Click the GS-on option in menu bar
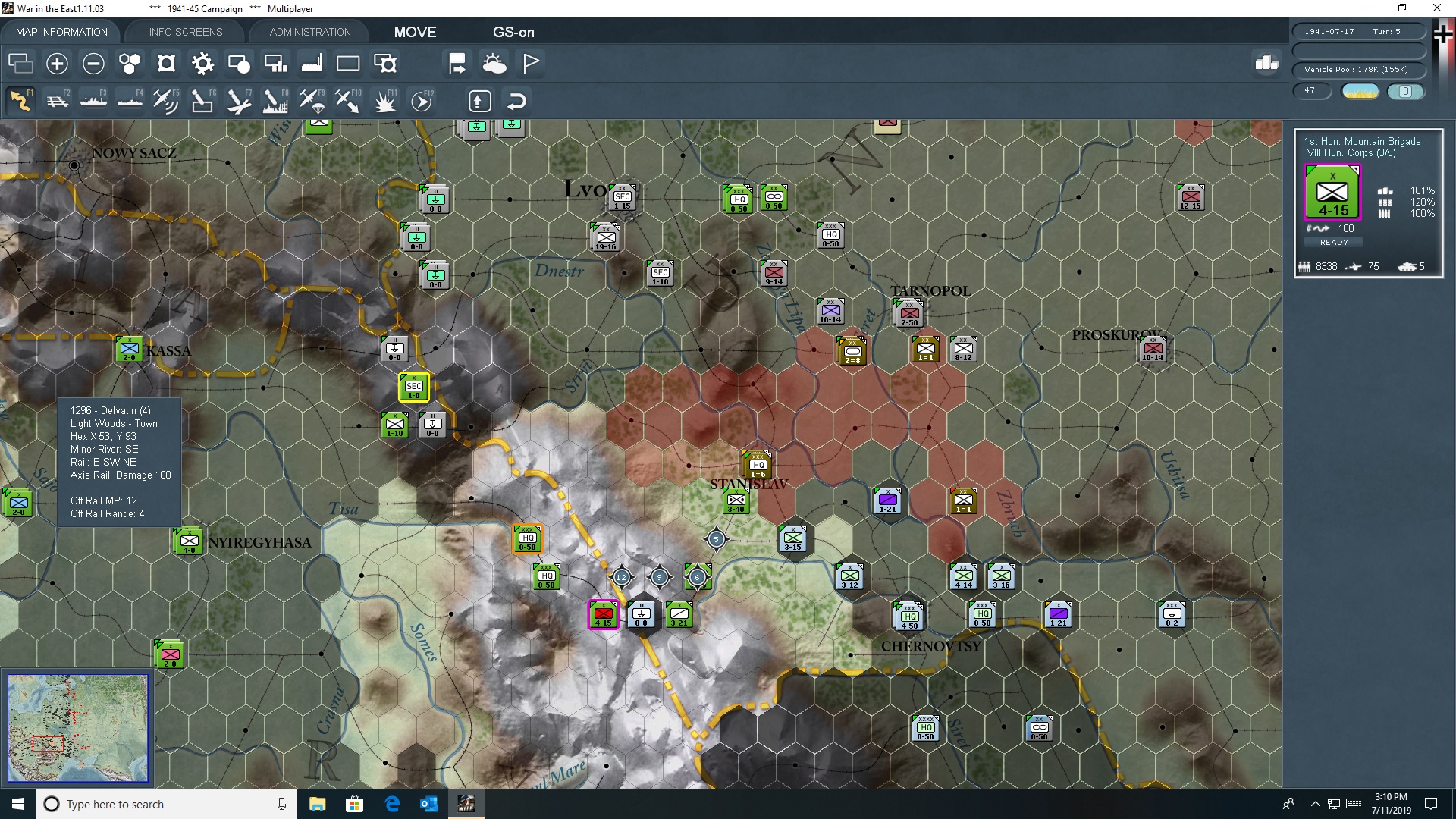 tap(514, 33)
